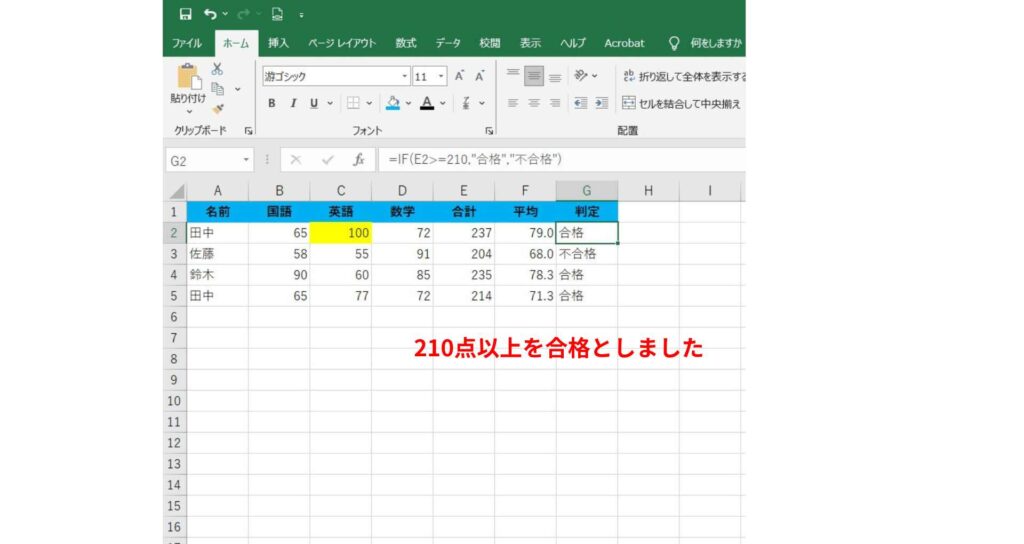The image size is (1024, 544).
Task: Open the Customize Quick Access Toolbar arrow
Action: click(301, 15)
